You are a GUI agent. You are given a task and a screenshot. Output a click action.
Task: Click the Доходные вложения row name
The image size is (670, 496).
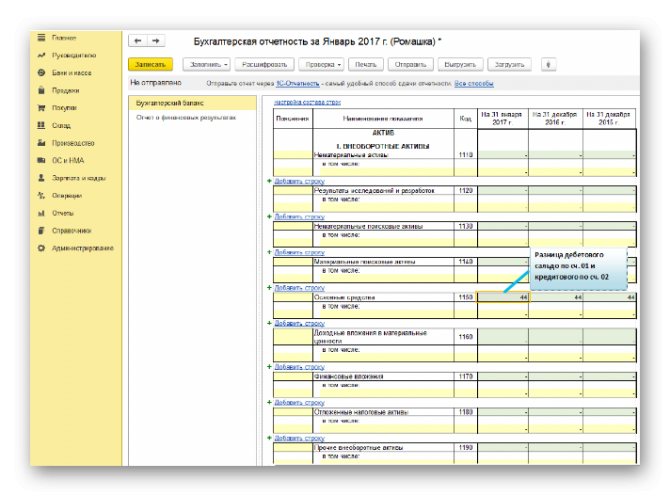[370, 337]
